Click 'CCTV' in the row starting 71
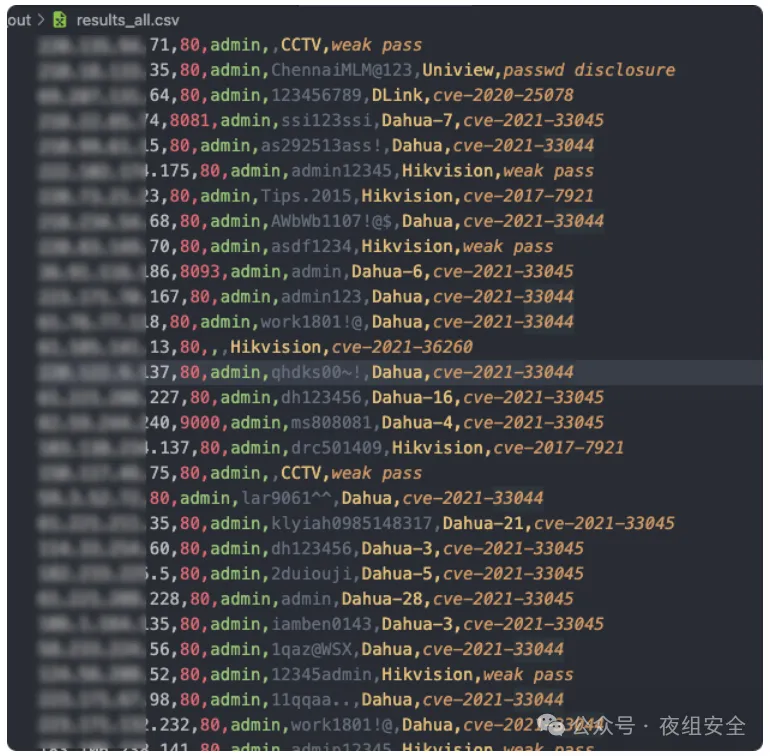 (301, 45)
